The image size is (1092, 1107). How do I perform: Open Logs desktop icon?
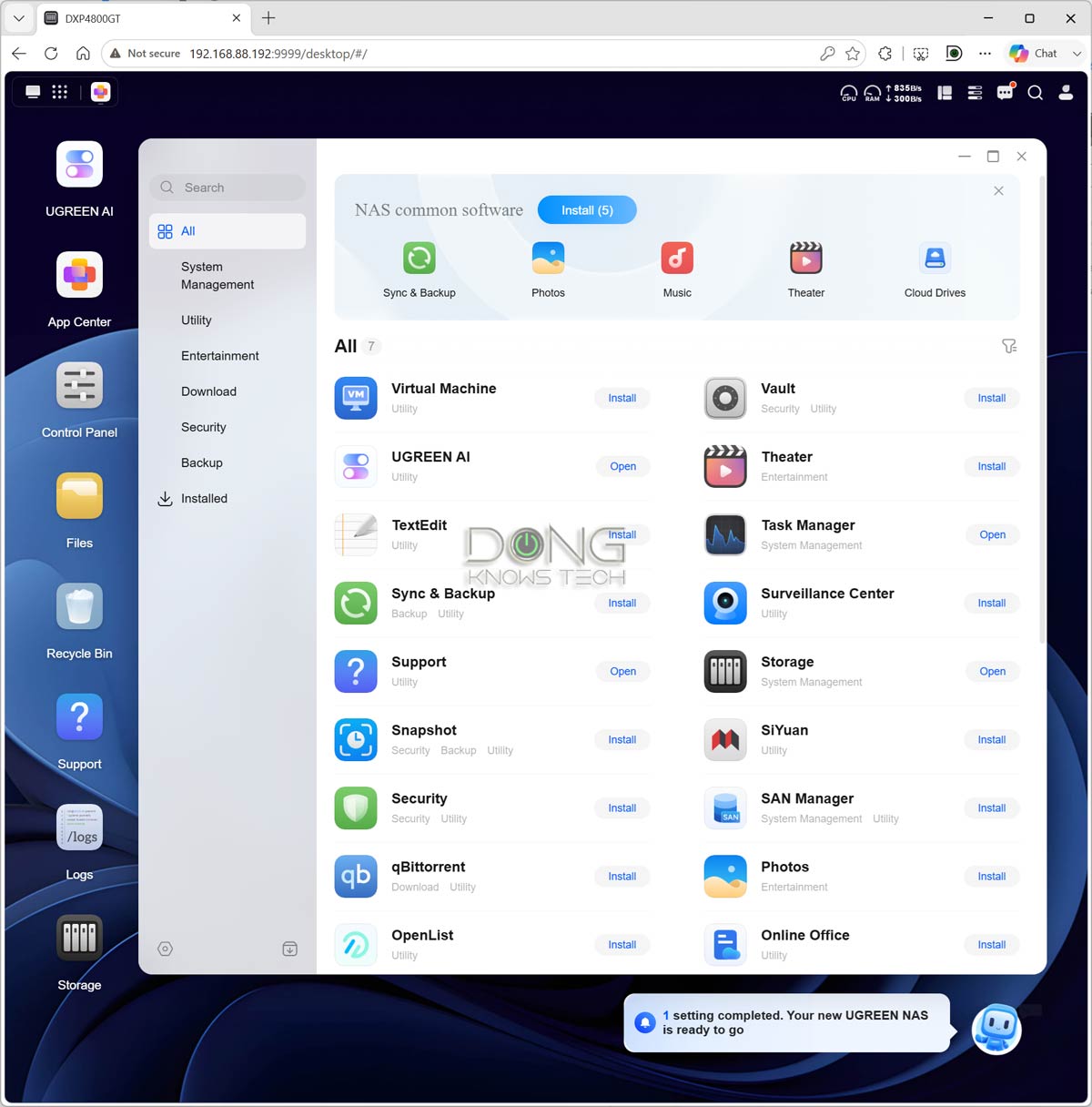pos(79,827)
